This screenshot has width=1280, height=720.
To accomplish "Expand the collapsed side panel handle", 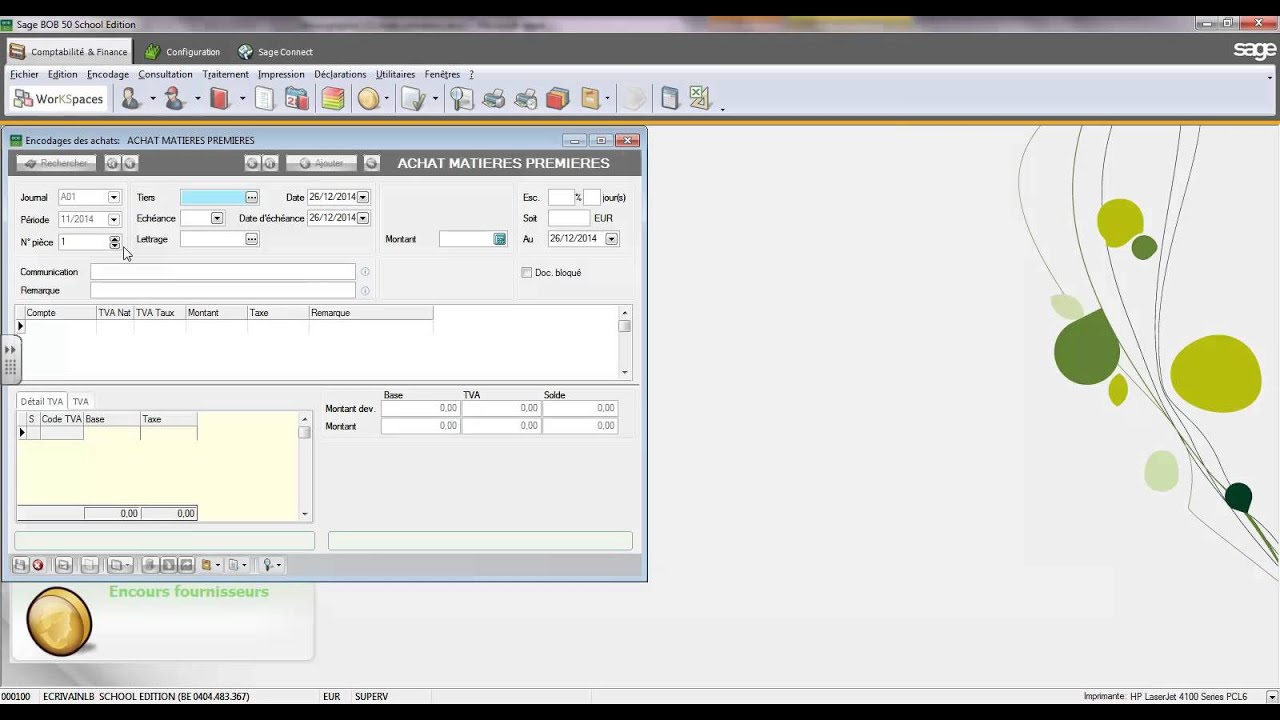I will [x=11, y=360].
